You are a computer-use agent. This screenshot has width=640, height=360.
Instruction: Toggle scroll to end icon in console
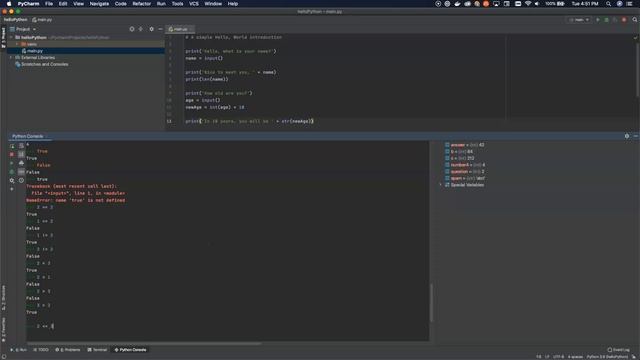21,154
